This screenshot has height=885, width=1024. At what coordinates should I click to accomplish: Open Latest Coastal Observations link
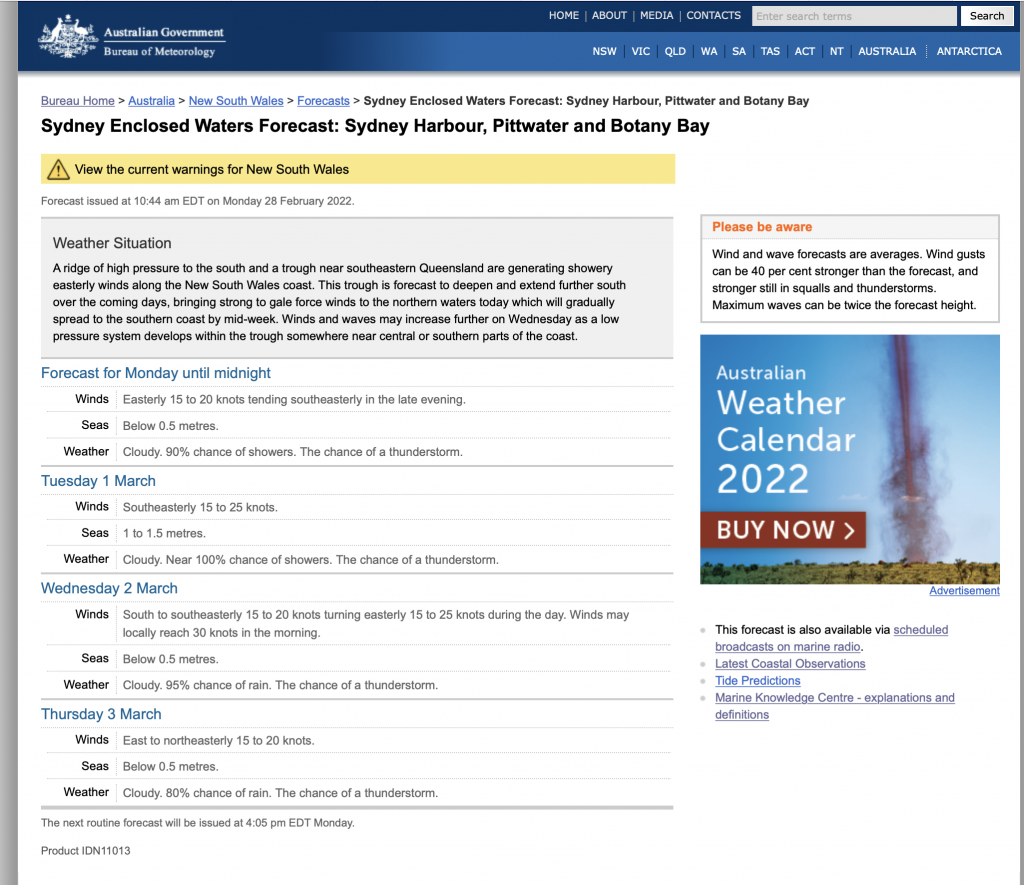[790, 664]
